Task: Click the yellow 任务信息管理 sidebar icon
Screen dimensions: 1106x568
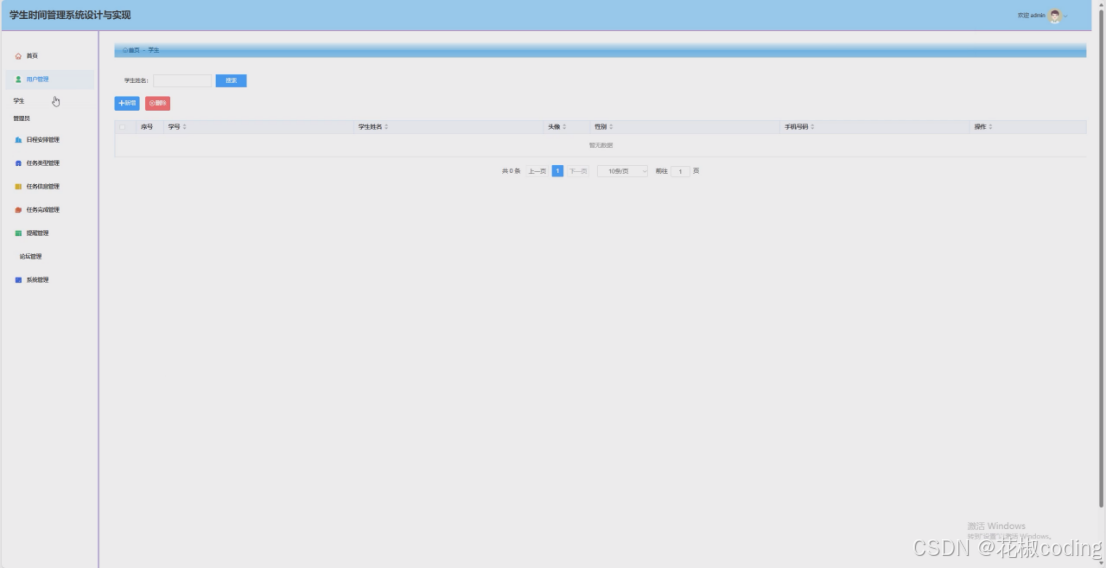Action: coord(18,186)
